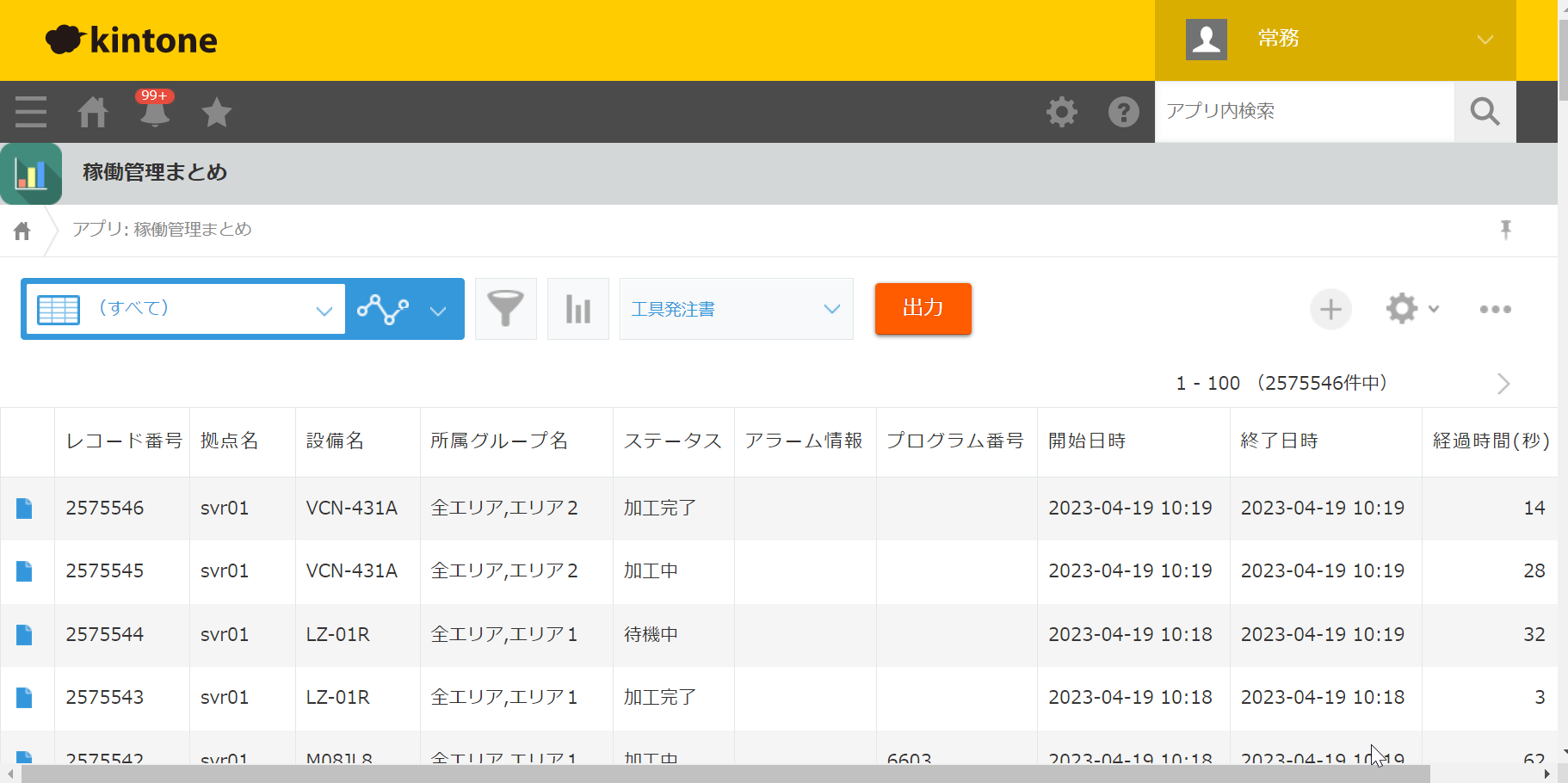
Task: Open the bar chart aggregate icon
Action: [x=578, y=309]
